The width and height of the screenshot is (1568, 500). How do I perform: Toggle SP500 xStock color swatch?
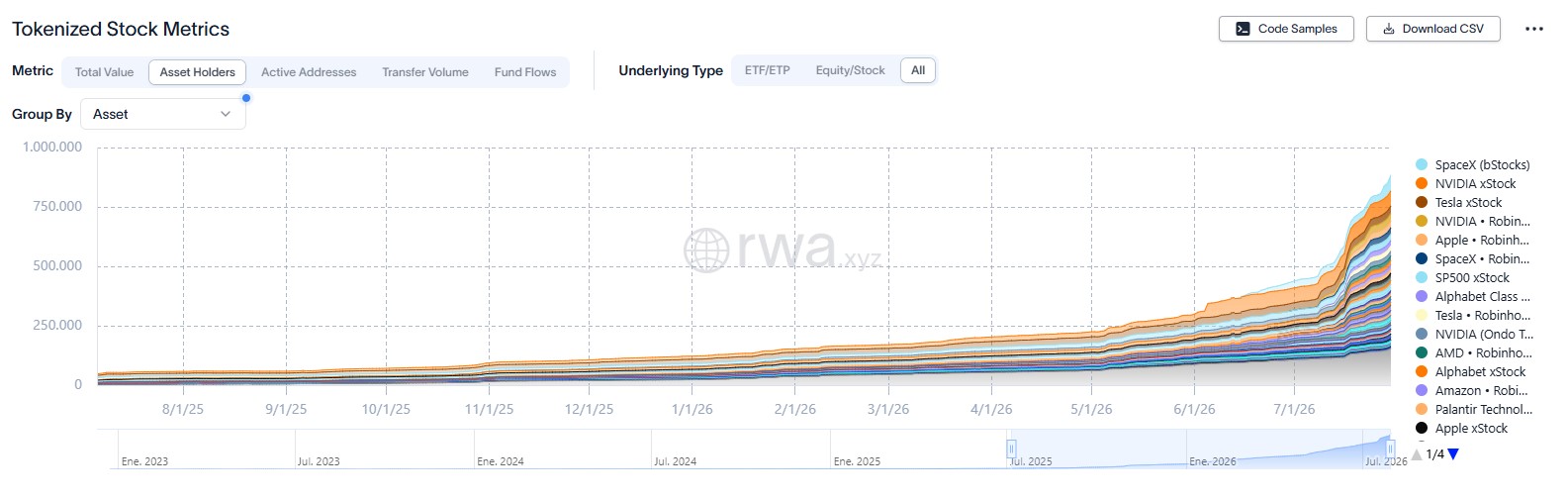tap(1422, 278)
